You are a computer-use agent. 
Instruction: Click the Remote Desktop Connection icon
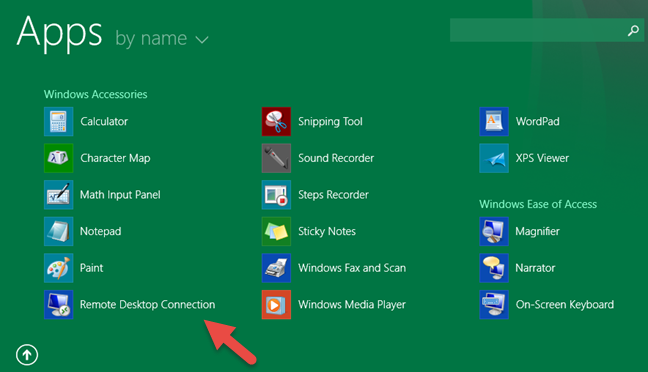coord(59,305)
